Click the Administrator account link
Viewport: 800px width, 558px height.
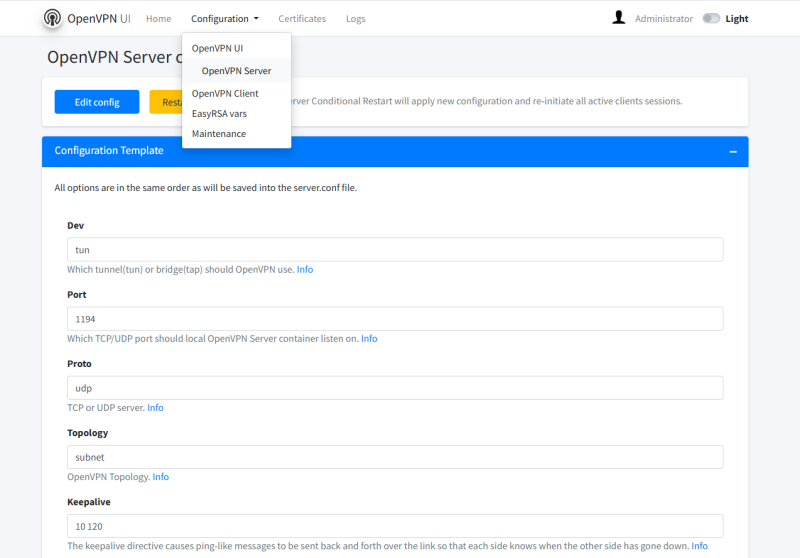coord(664,18)
